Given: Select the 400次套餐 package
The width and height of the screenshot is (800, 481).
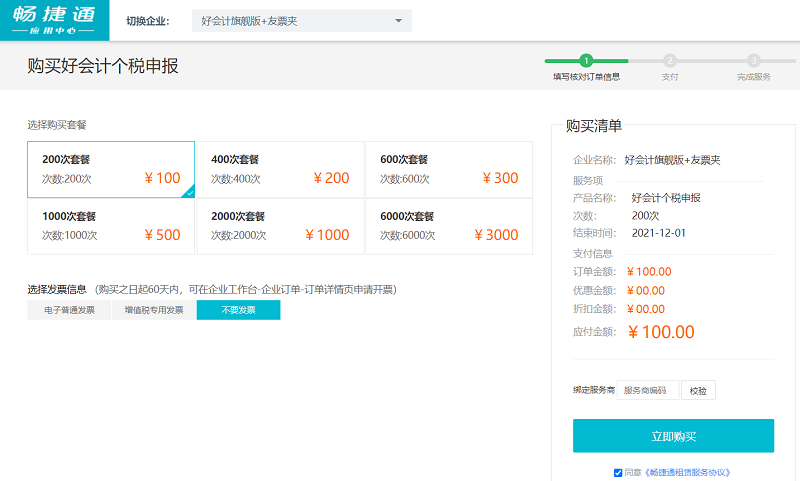Looking at the screenshot, I should coord(280,170).
